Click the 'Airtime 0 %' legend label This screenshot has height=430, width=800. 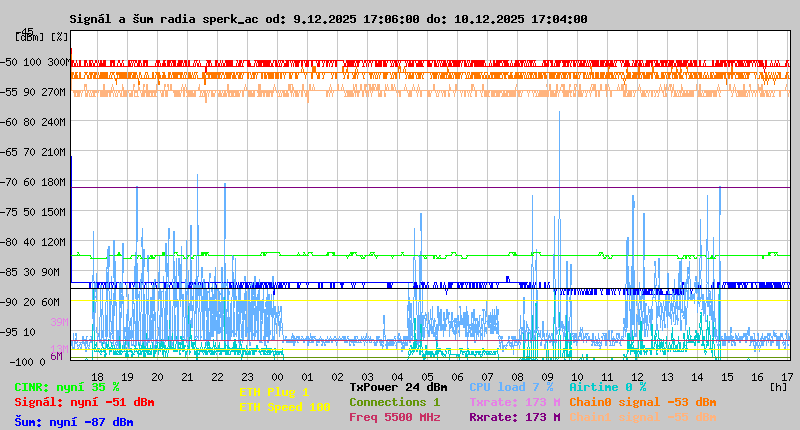tap(608, 387)
